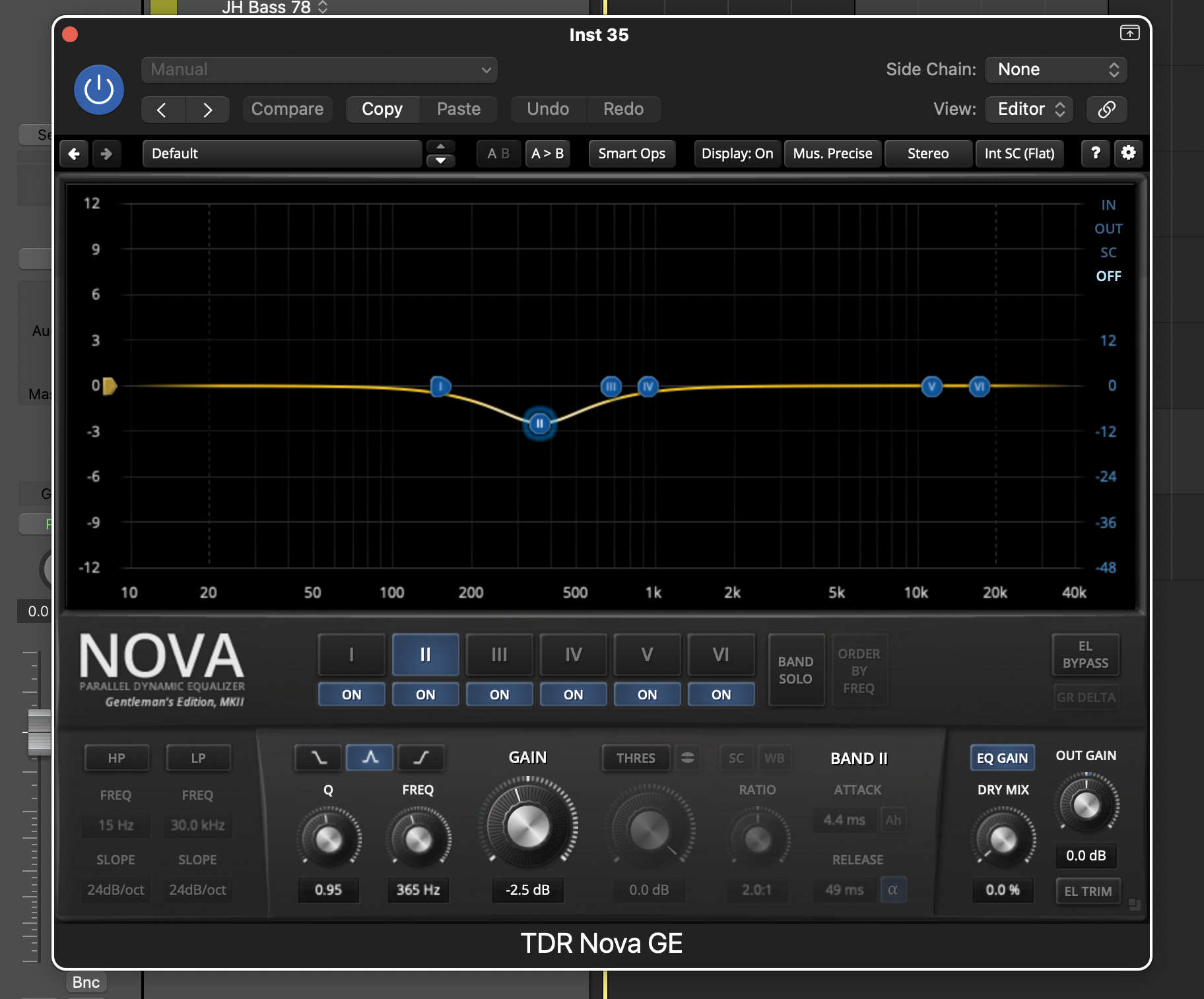Click the Compare button
Viewport: 1204px width, 999px height.
click(287, 109)
